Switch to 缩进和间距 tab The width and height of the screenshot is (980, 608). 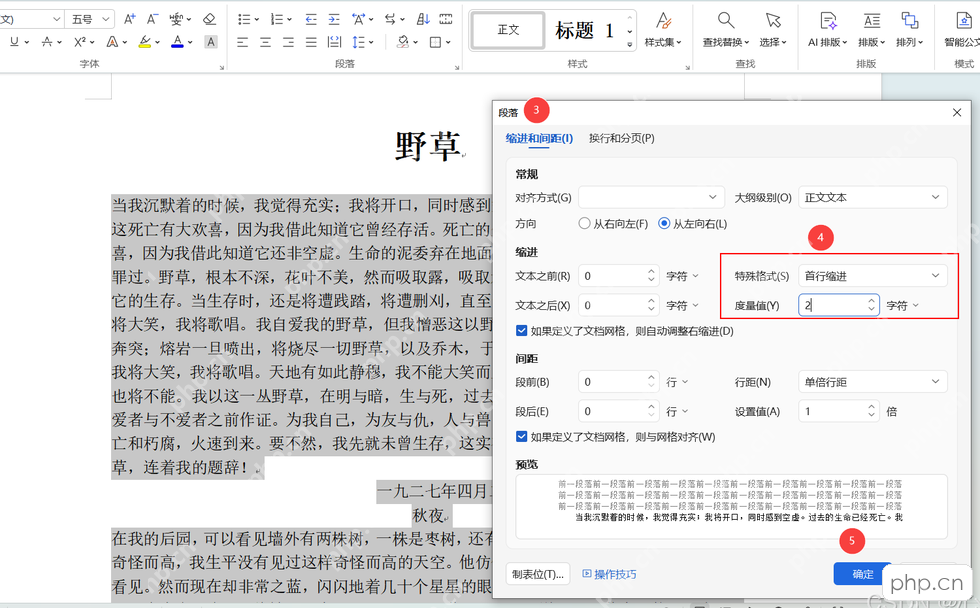tap(539, 138)
